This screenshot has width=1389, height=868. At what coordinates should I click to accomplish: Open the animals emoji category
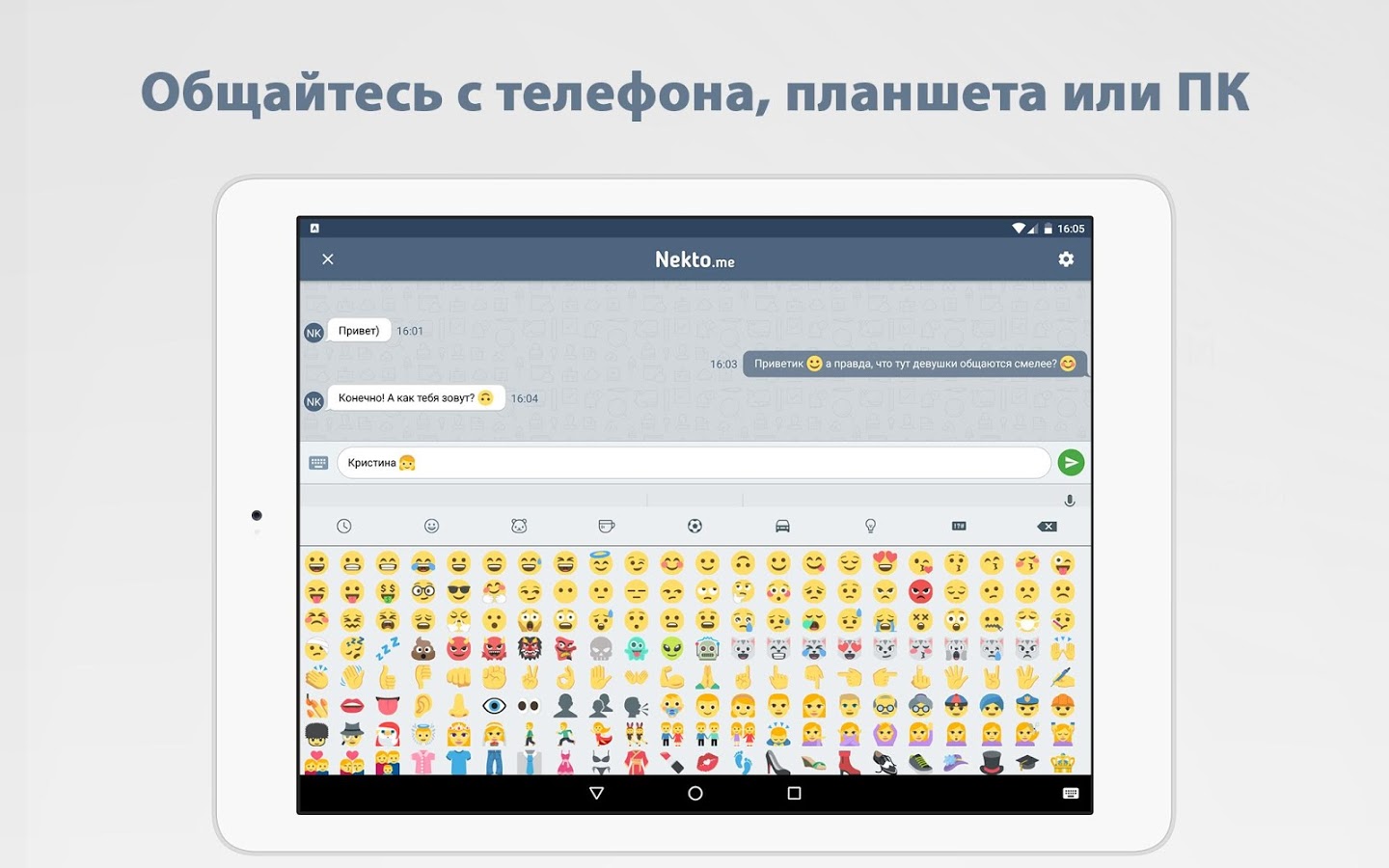pos(519,526)
